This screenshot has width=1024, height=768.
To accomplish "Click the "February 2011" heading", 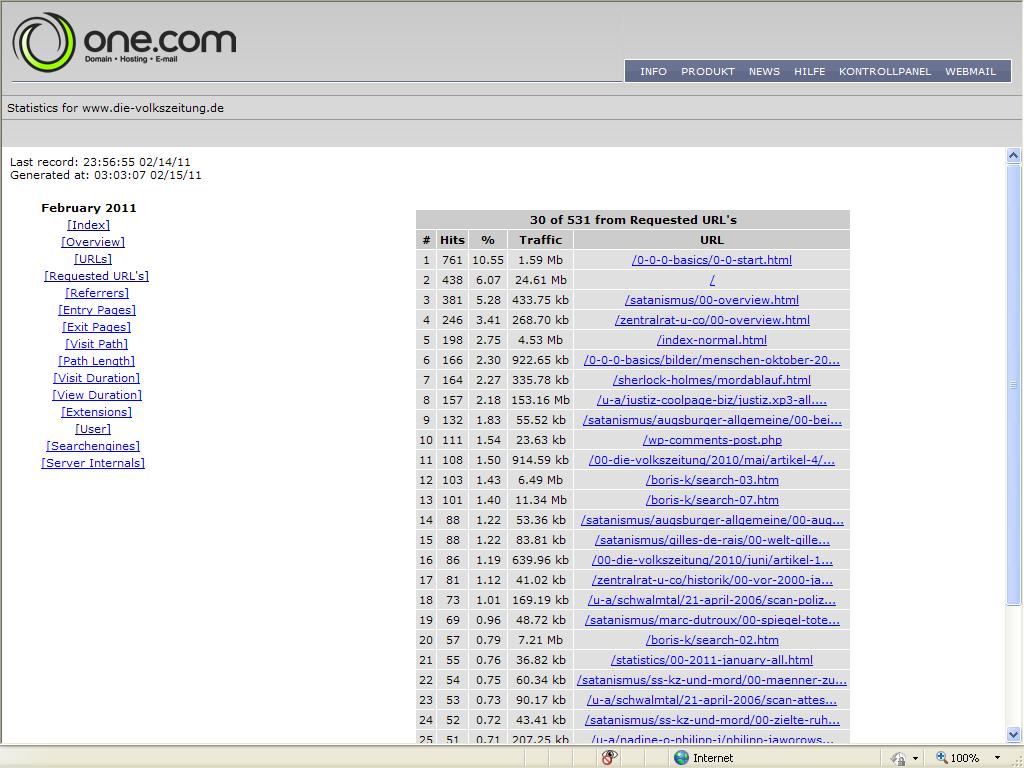I will click(x=89, y=208).
